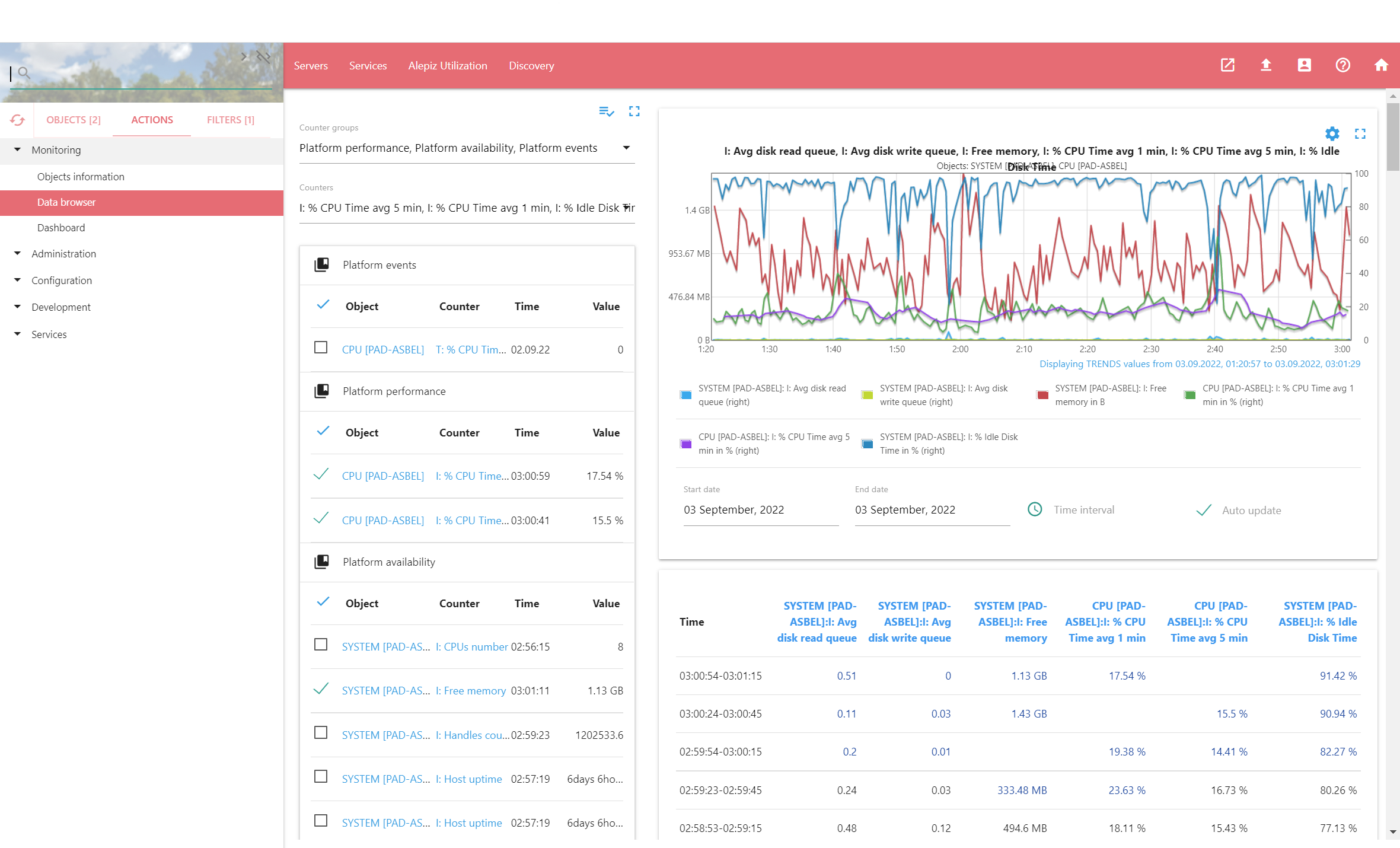Viewport: 1400px width, 848px height.
Task: Toggle the Auto update checkmark
Action: pos(1204,510)
